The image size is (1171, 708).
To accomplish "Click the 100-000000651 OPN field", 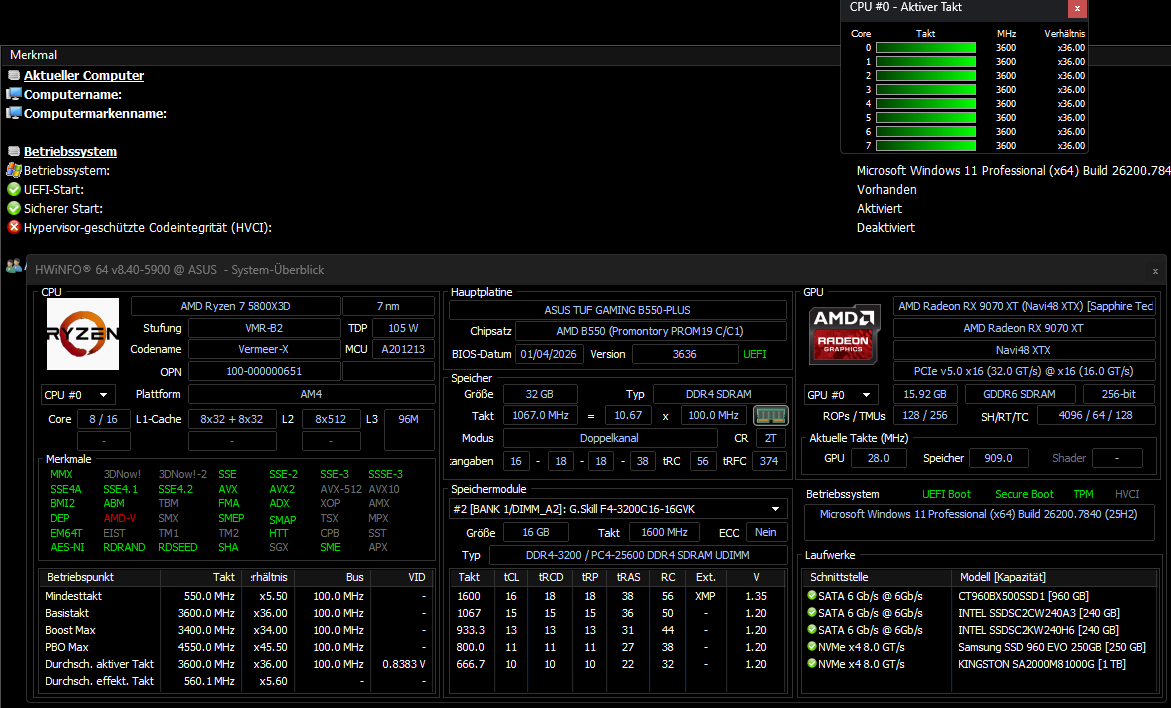I will [264, 371].
